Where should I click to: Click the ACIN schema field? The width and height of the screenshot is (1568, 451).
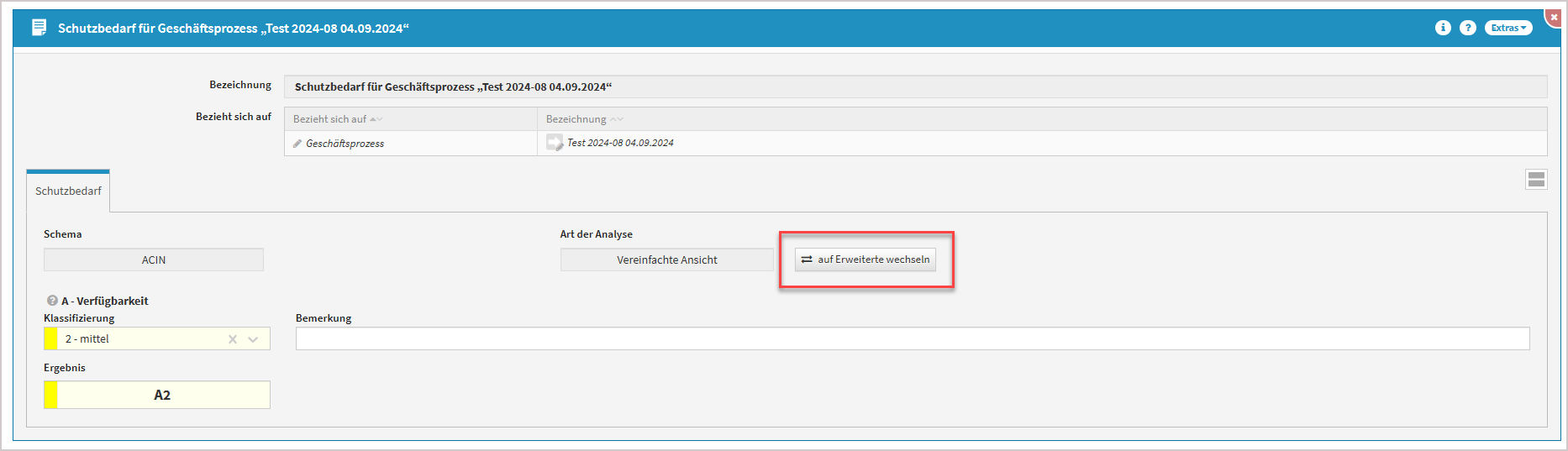(154, 260)
